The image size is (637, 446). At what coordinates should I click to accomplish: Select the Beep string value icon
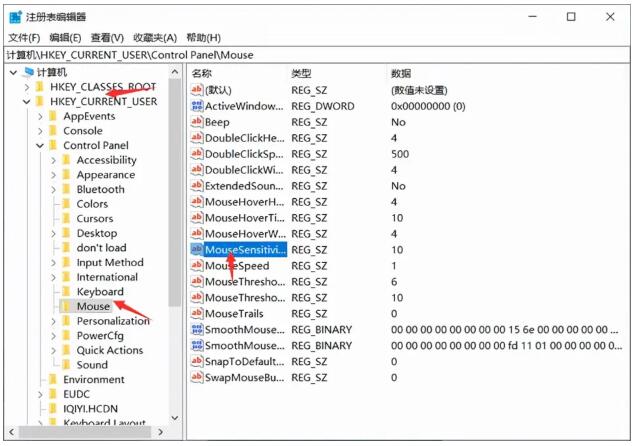click(x=197, y=122)
